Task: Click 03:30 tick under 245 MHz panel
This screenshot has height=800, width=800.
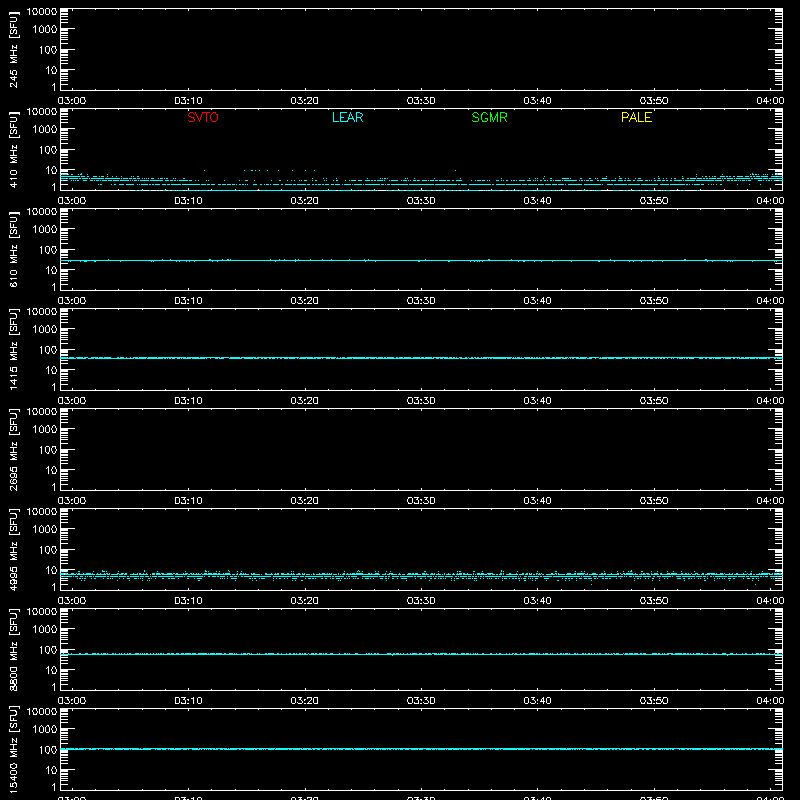Action: click(x=421, y=101)
